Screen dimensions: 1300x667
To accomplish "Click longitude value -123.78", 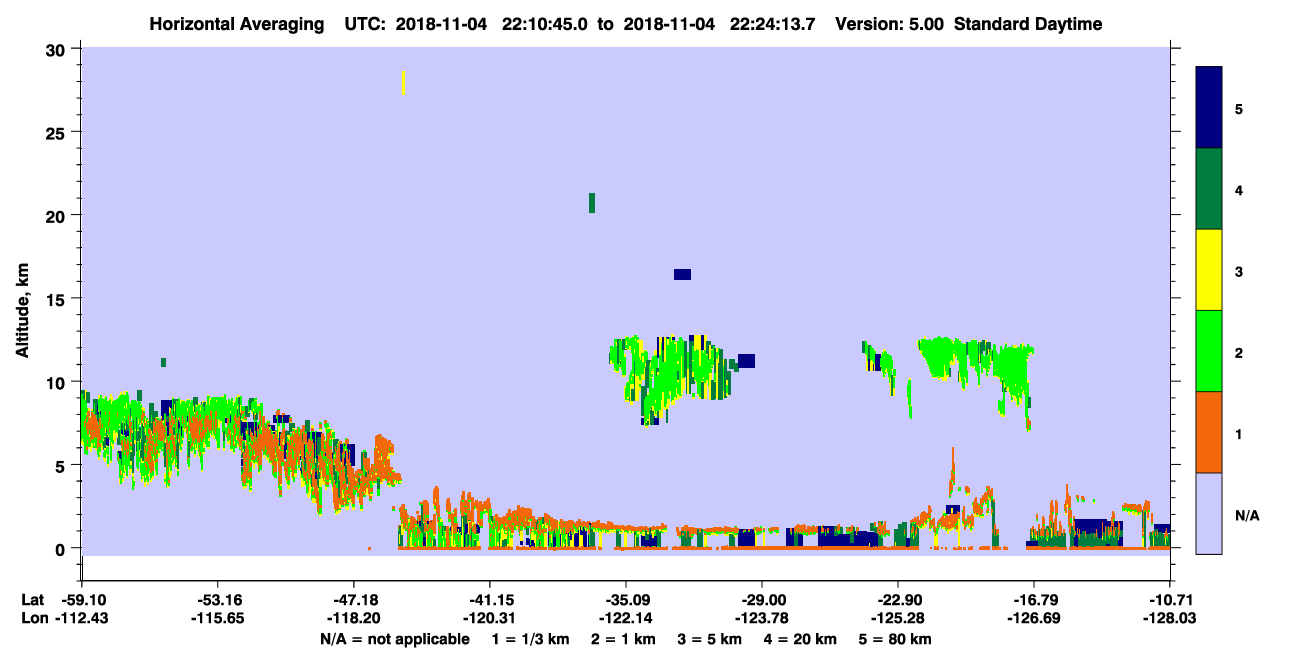I will pyautogui.click(x=761, y=618).
